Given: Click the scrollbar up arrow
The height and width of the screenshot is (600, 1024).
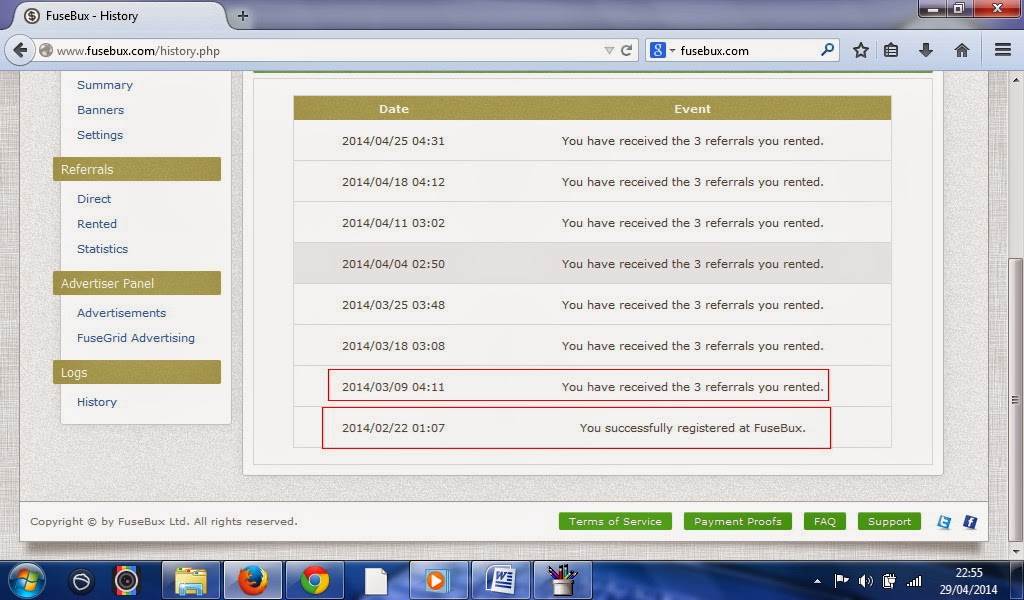Looking at the screenshot, I should (x=1015, y=80).
